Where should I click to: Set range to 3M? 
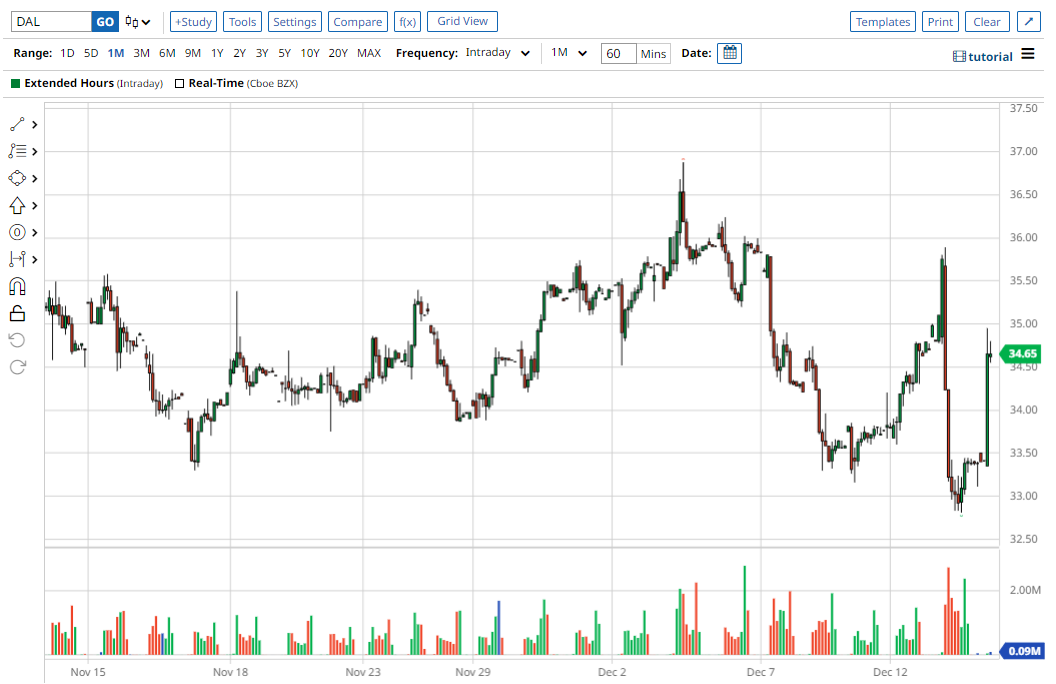tap(142, 53)
